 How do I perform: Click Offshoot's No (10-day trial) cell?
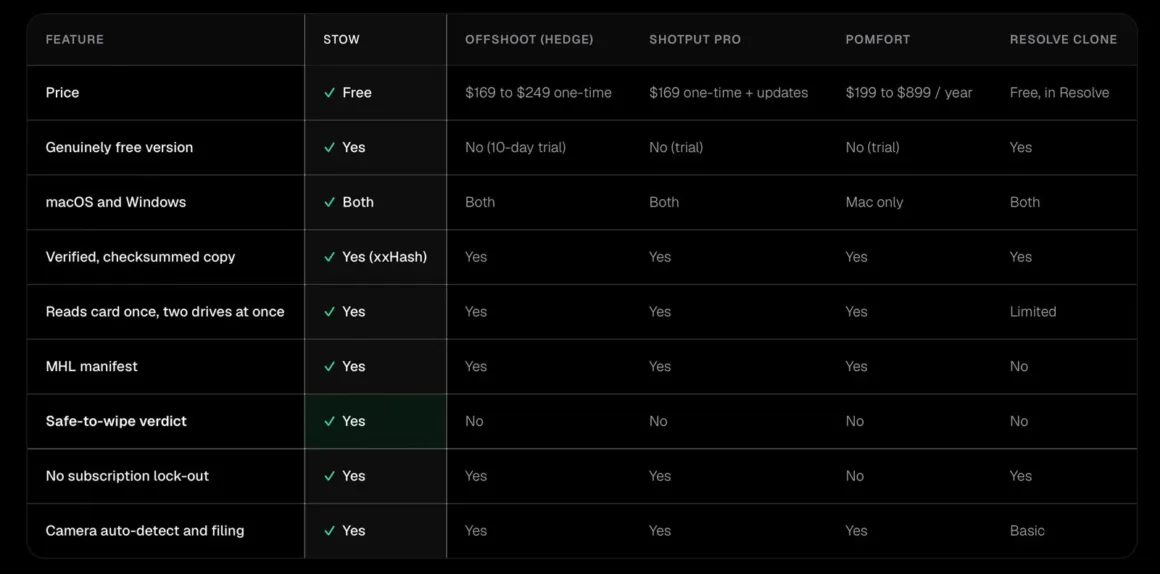516,148
